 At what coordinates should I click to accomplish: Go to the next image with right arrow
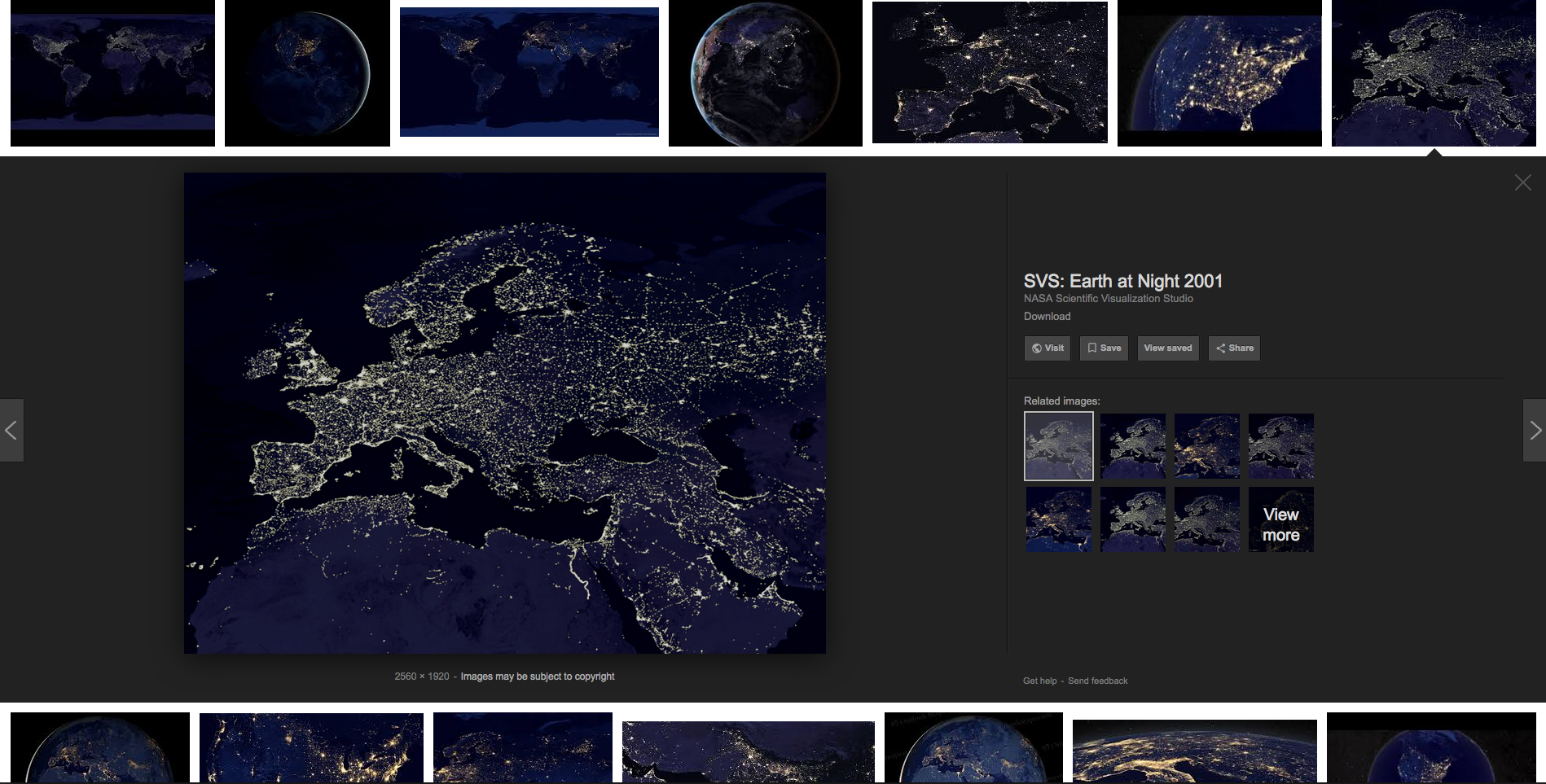(x=1535, y=430)
